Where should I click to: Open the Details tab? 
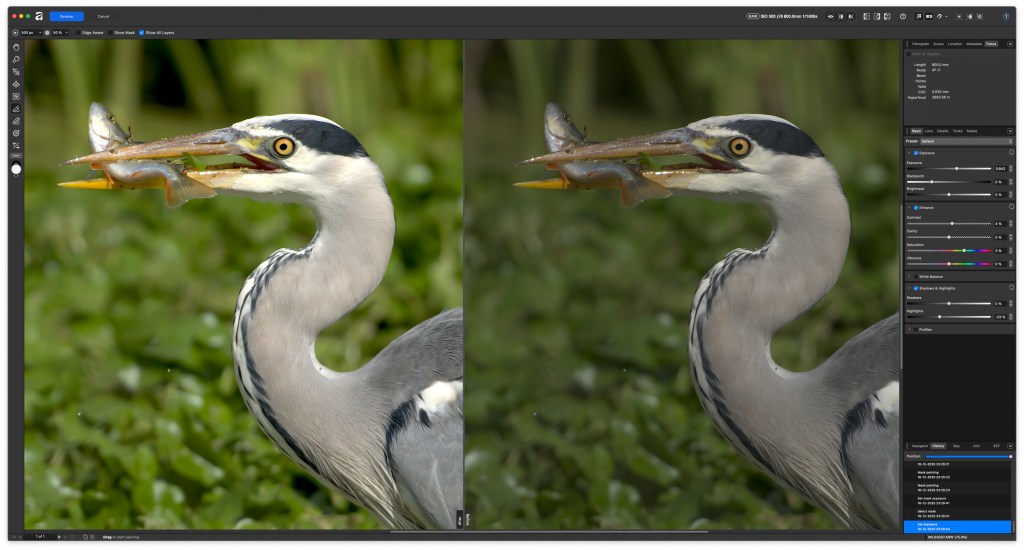click(x=942, y=131)
